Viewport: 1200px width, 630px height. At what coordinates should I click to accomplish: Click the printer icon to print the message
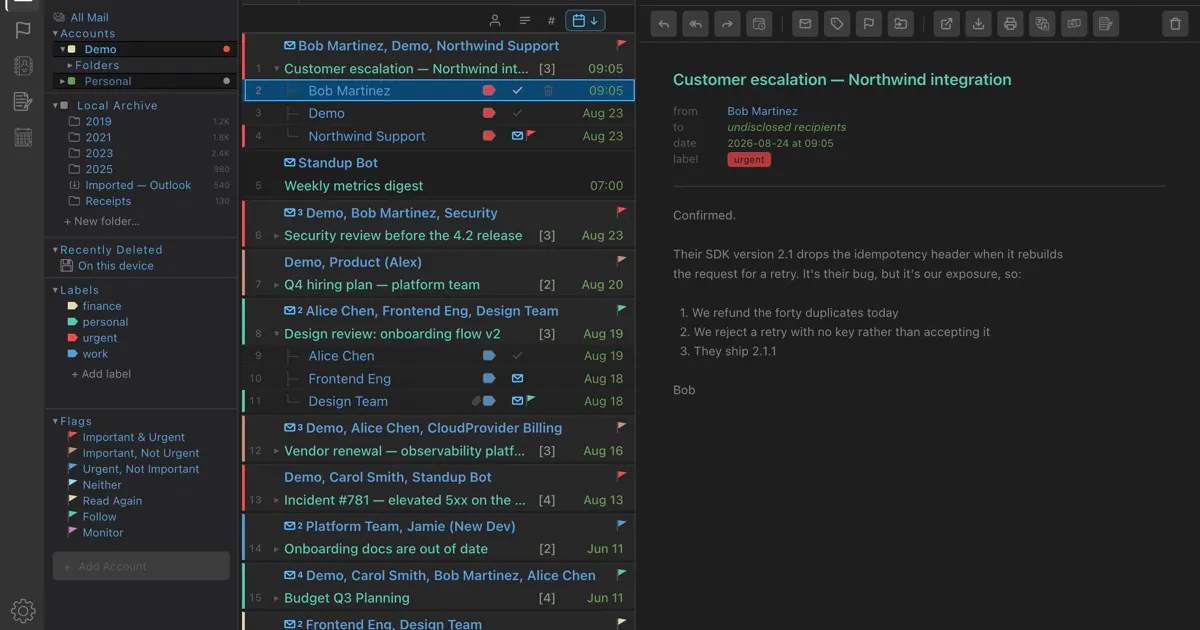point(1010,23)
